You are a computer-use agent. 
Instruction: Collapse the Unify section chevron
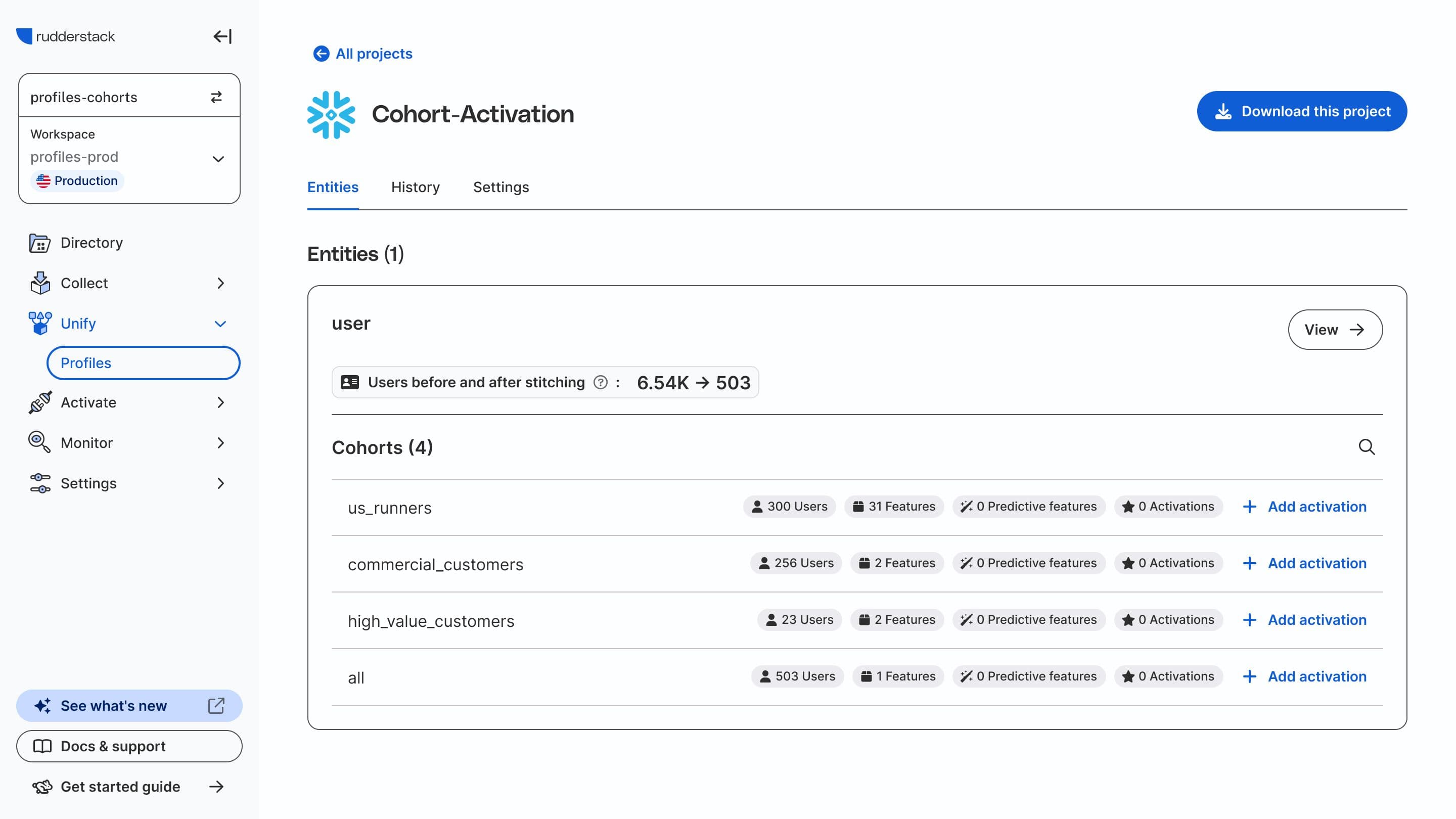pyautogui.click(x=220, y=324)
